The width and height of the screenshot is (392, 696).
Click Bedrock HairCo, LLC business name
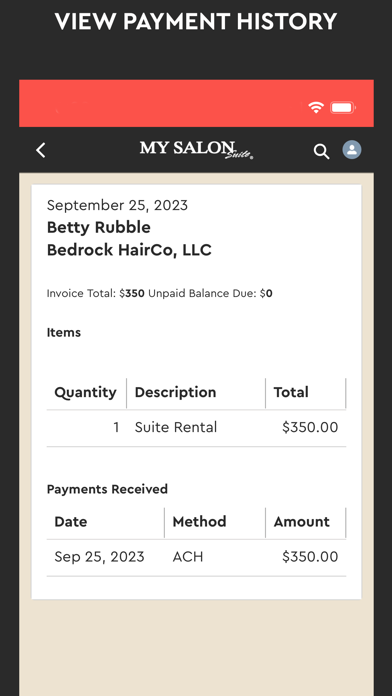pyautogui.click(x=129, y=250)
